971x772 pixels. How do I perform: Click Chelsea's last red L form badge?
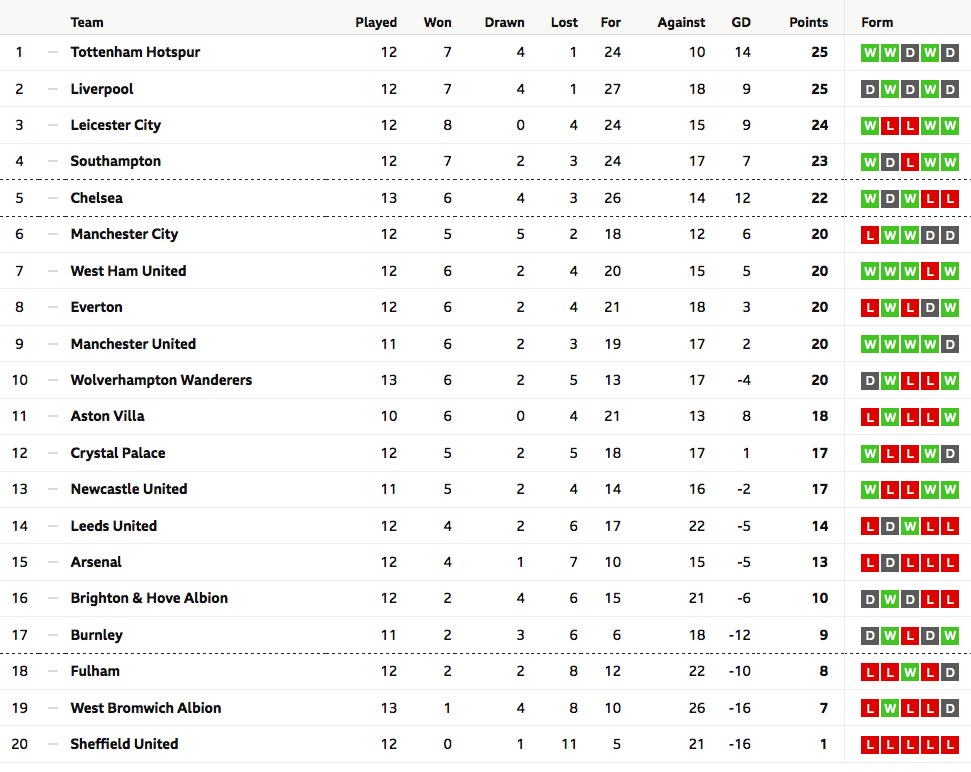click(949, 199)
